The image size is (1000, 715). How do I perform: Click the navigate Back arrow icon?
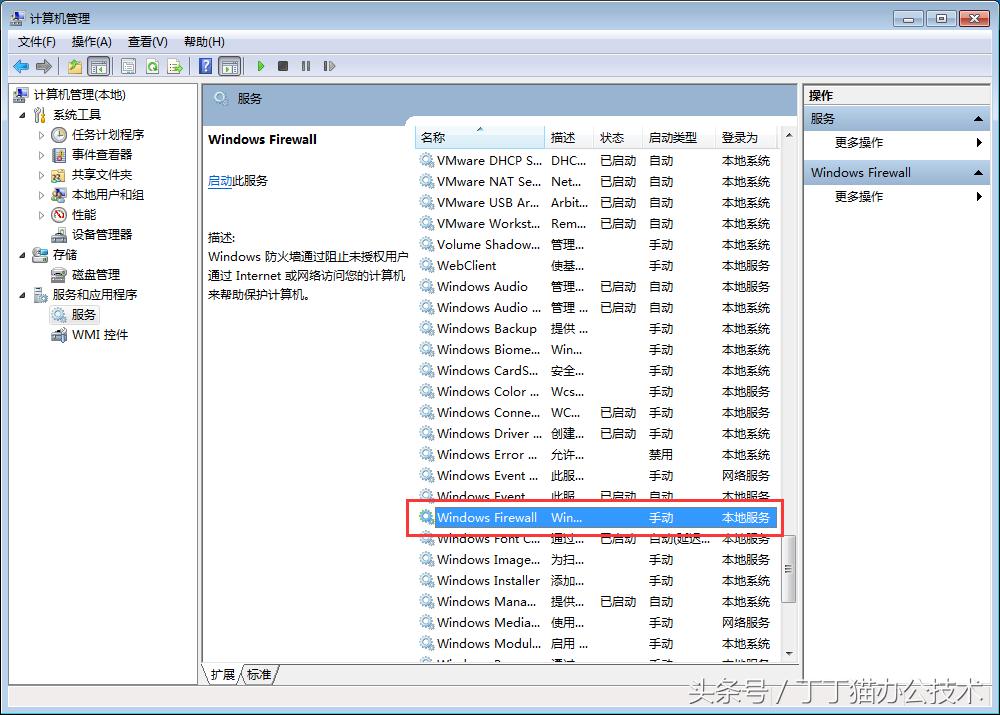21,66
